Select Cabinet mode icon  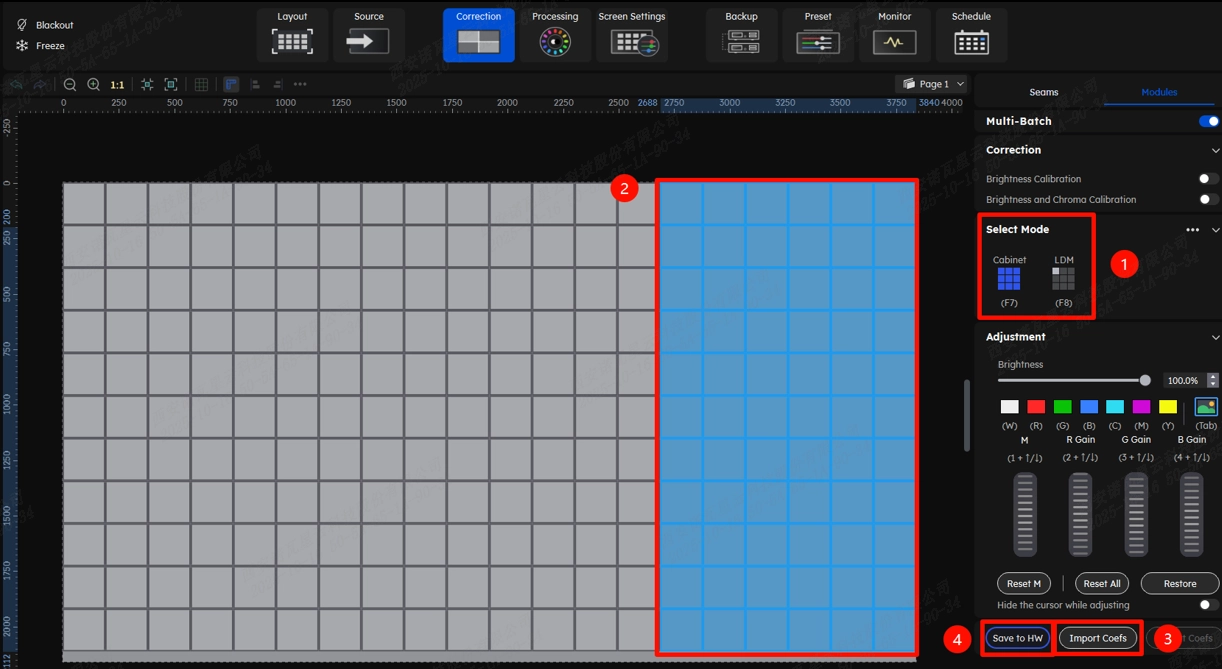point(1009,279)
